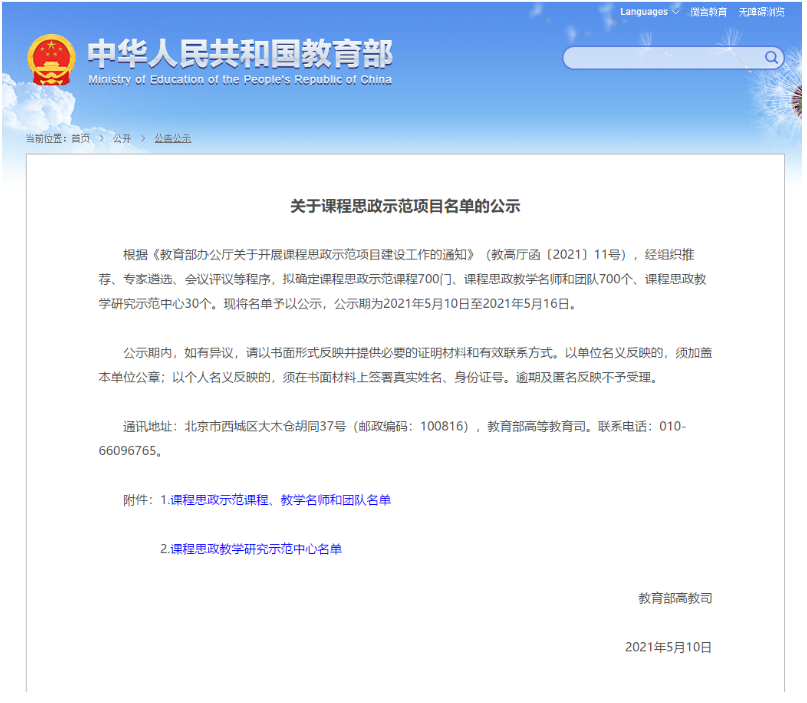The width and height of the screenshot is (807, 703).
Task: Click the English Ministry of Education subtitle
Action: 240,80
